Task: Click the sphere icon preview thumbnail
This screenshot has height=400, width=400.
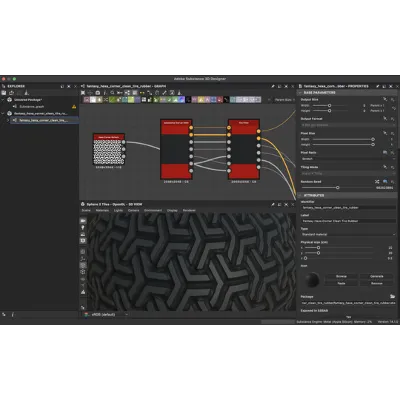Action: 312,280
